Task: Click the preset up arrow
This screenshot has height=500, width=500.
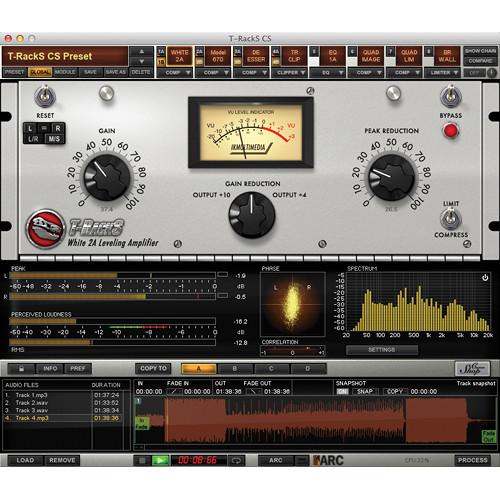Action: click(142, 52)
